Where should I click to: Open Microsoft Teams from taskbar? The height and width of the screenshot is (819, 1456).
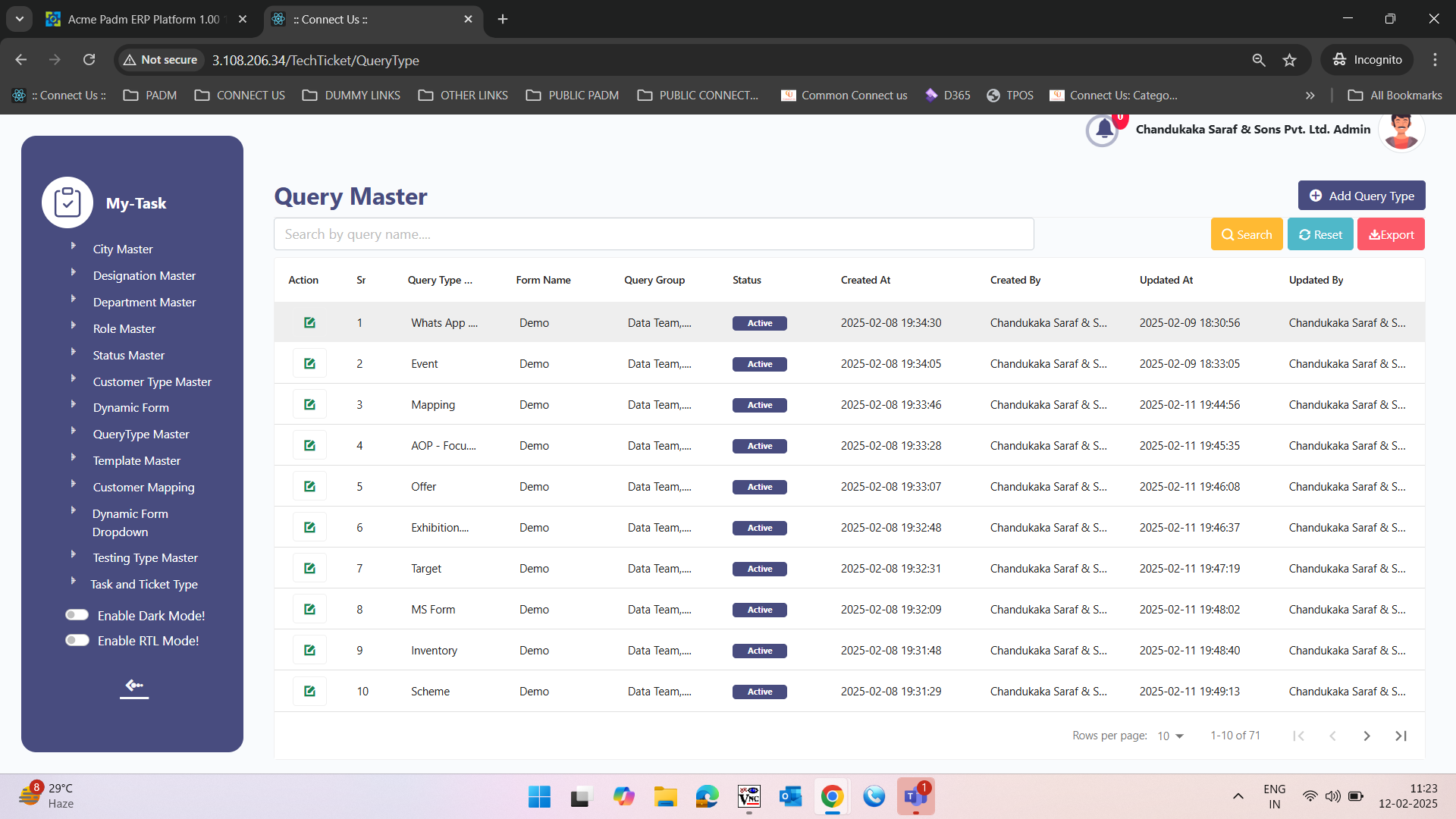click(x=915, y=796)
